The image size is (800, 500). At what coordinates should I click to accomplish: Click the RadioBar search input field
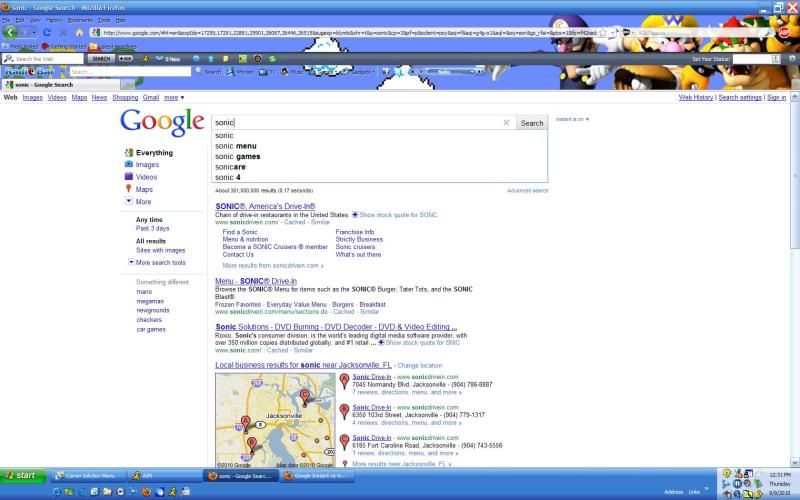click(x=130, y=72)
